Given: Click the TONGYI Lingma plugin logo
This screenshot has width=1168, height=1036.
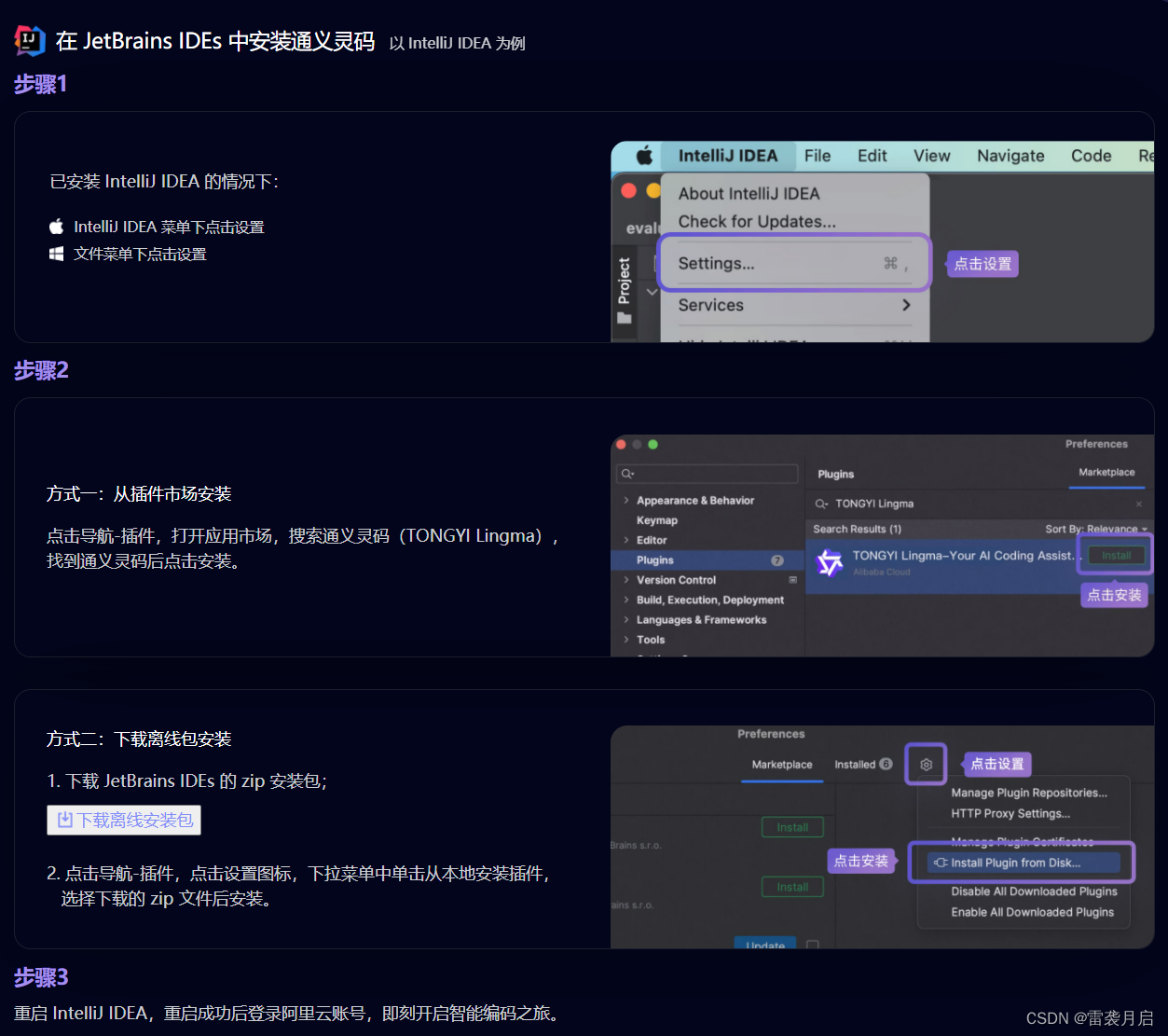Looking at the screenshot, I should [830, 562].
